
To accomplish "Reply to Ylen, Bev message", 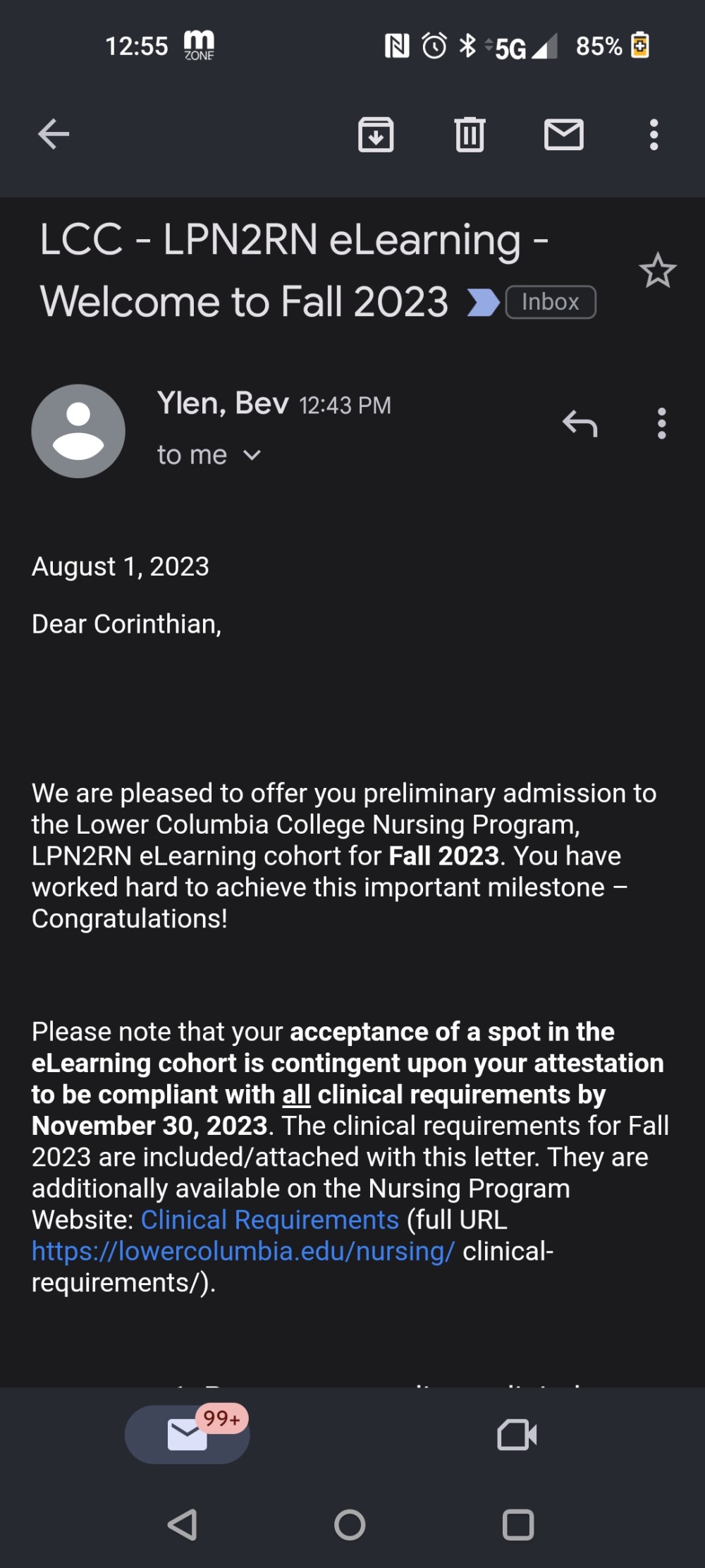I will click(580, 423).
